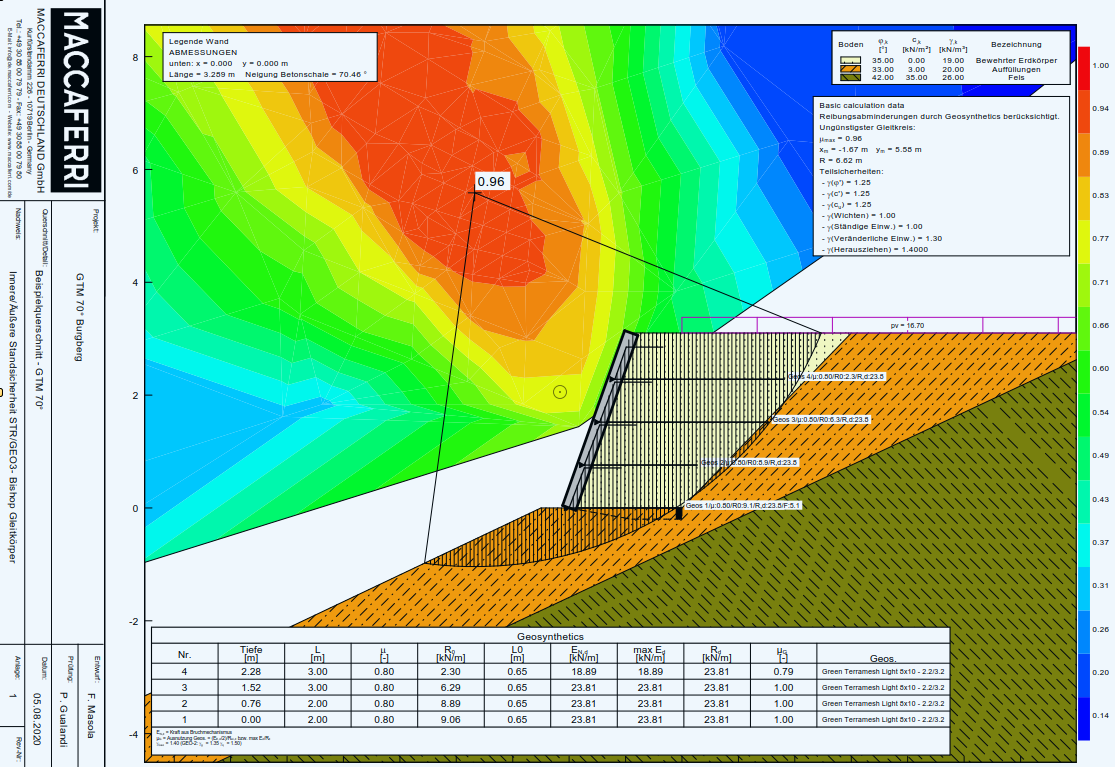Click the 'Geos 3' layer annotation
Screen dimensions: 1115x767
pos(821,419)
